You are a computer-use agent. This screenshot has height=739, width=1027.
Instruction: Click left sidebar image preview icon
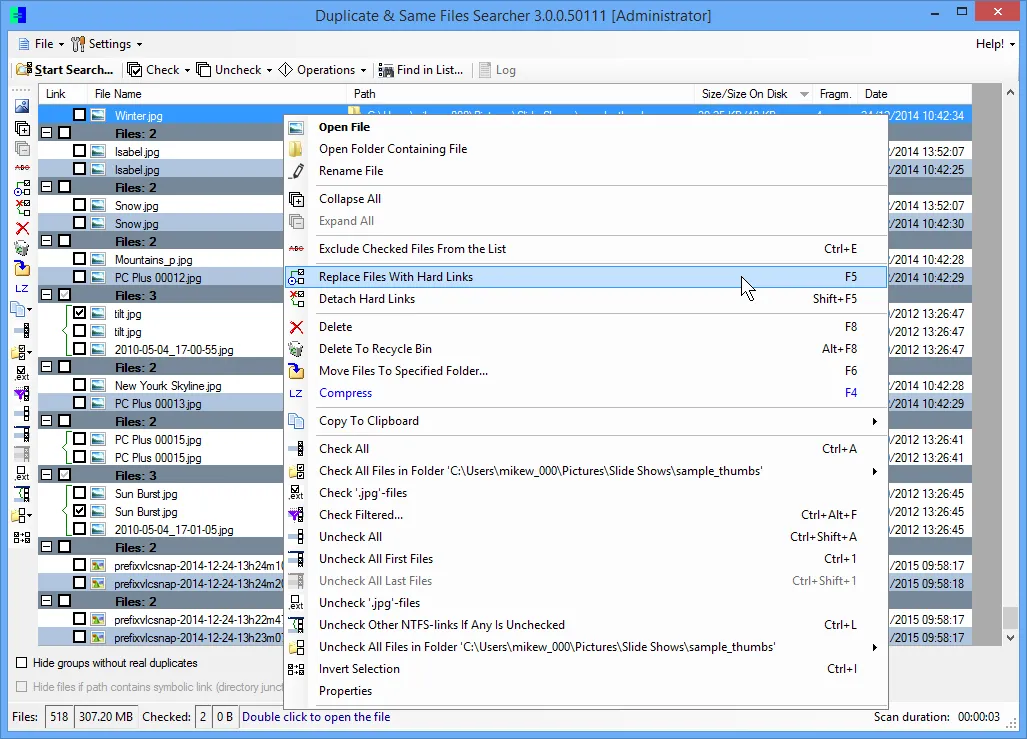pyautogui.click(x=22, y=106)
